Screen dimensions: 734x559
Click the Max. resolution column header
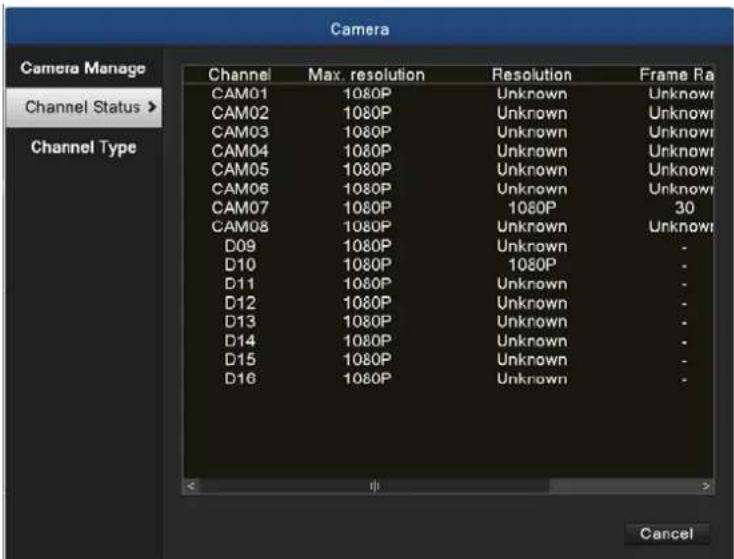367,74
